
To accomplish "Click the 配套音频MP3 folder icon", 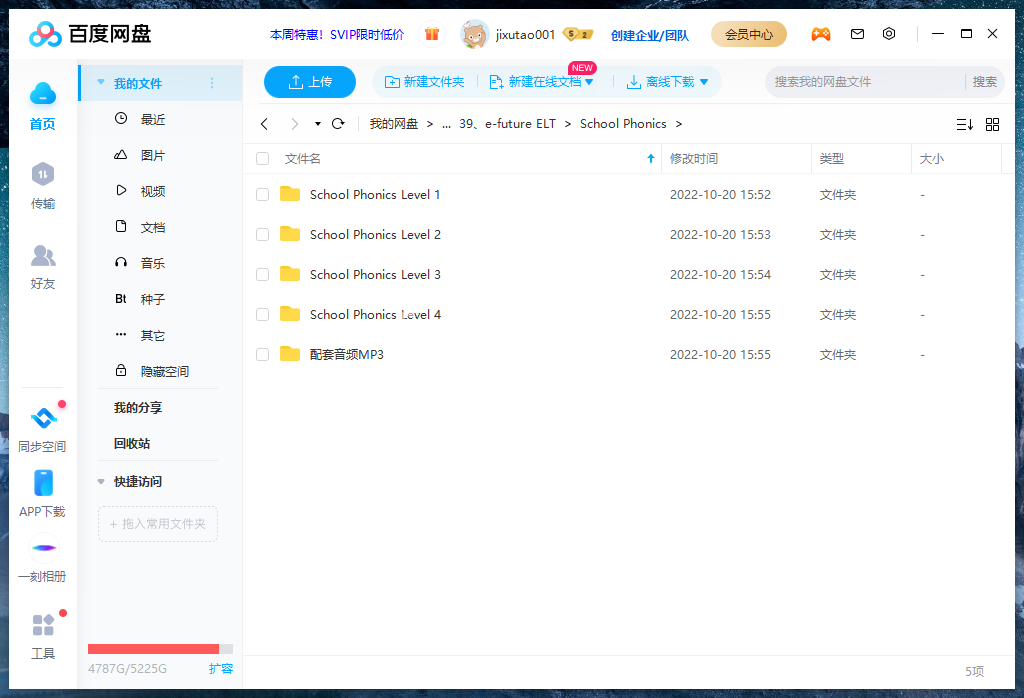I will (x=290, y=354).
